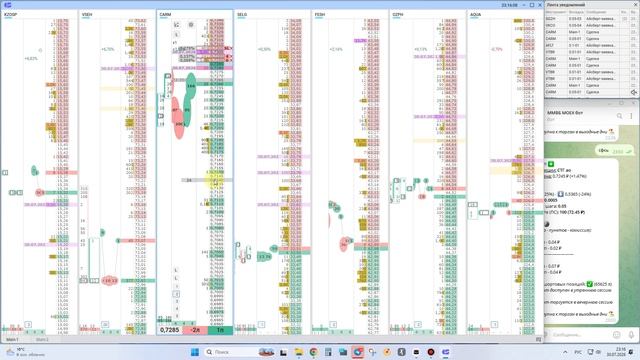
Task: Switch input language via РУС indicator
Action: [x=578, y=352]
